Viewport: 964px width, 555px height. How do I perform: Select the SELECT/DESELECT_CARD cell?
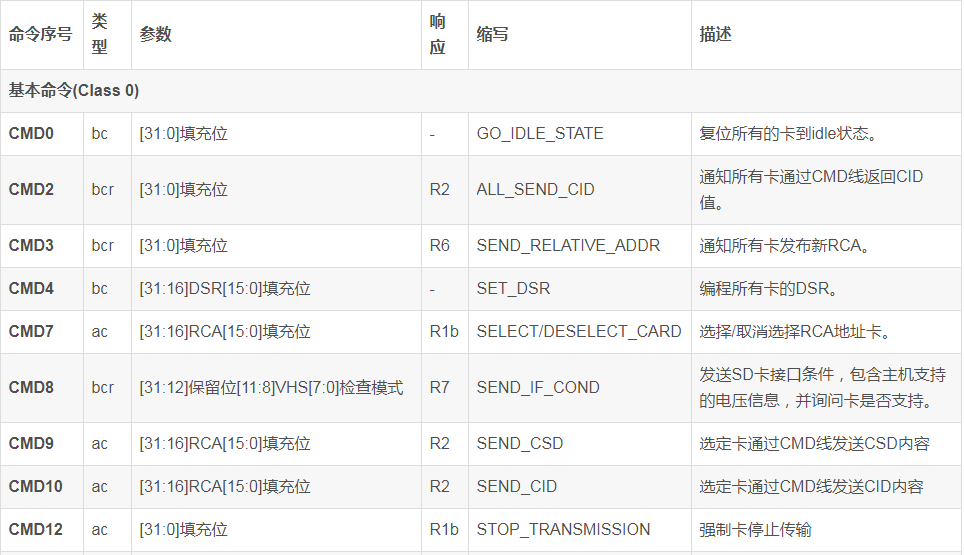pyautogui.click(x=578, y=331)
